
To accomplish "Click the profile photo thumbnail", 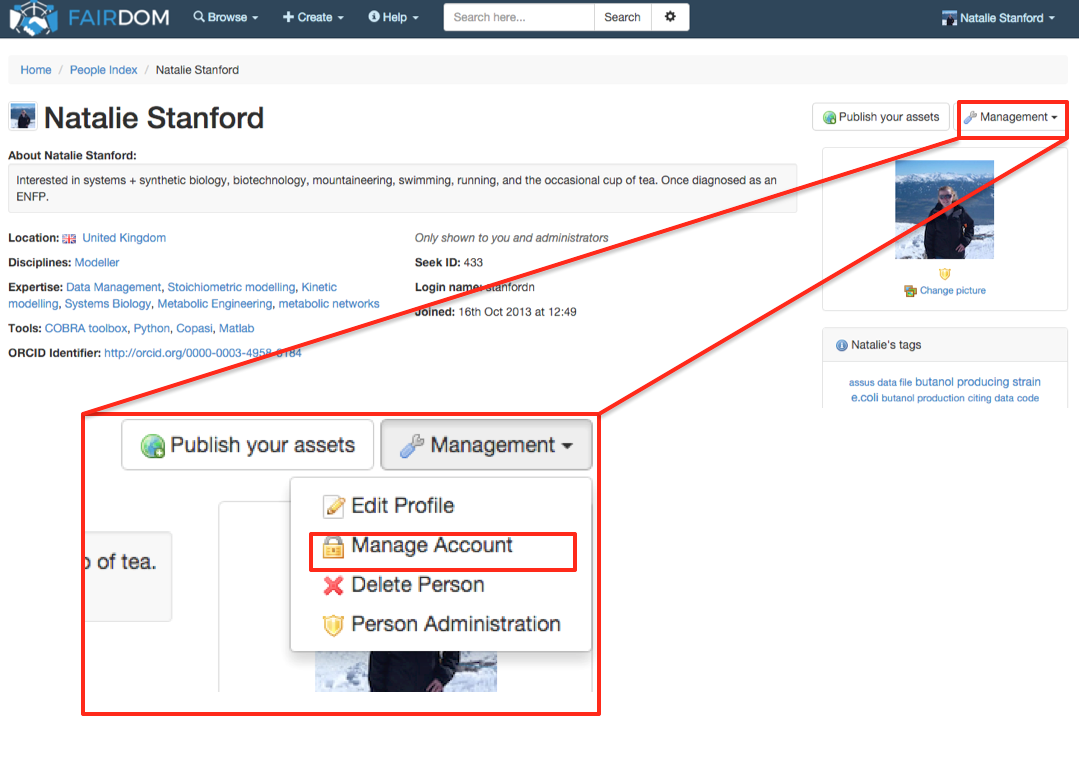I will [944, 210].
